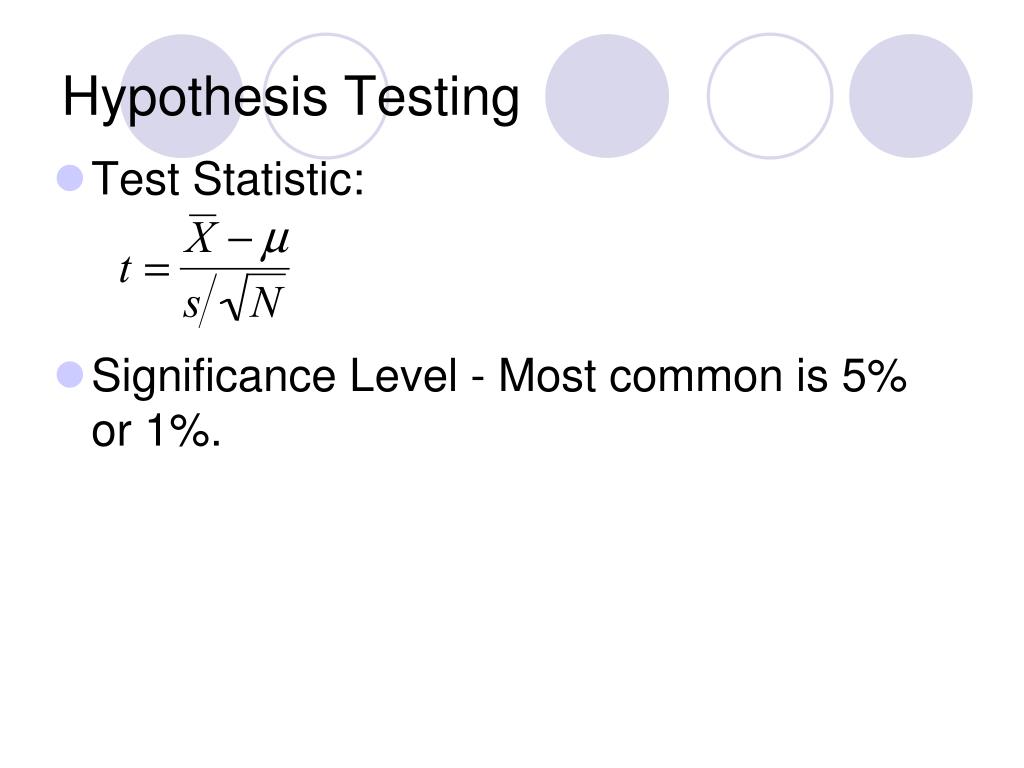Click the word 'Testing' in the title
The height and width of the screenshot is (768, 1024).
(432, 98)
